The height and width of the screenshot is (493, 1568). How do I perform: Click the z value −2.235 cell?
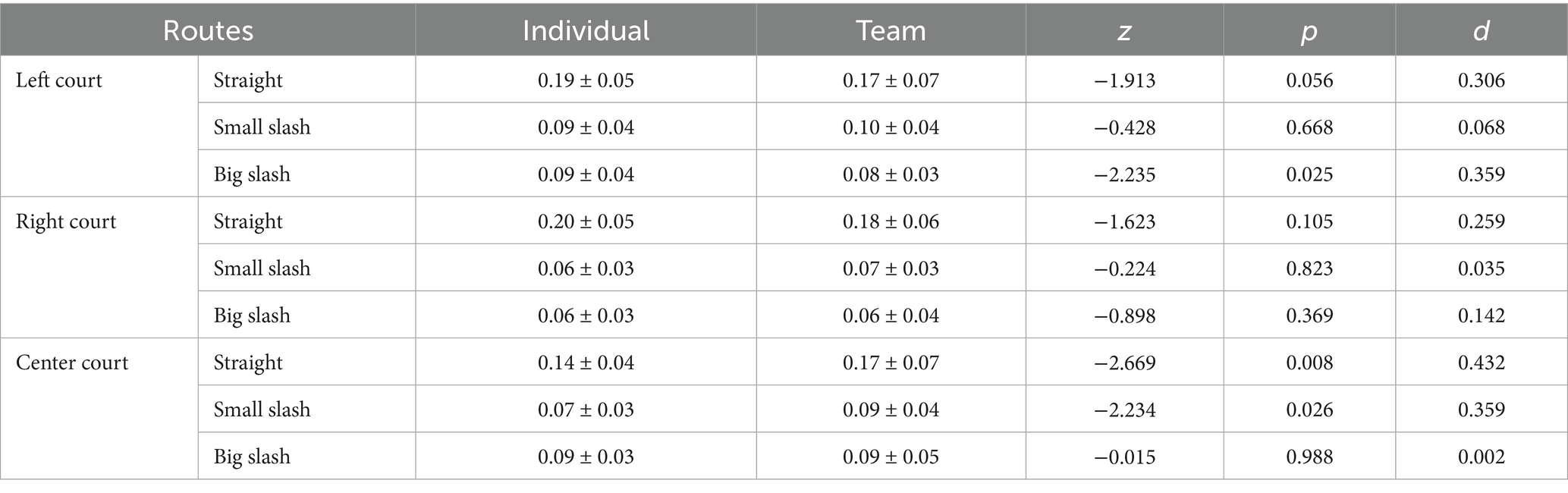click(x=1124, y=174)
